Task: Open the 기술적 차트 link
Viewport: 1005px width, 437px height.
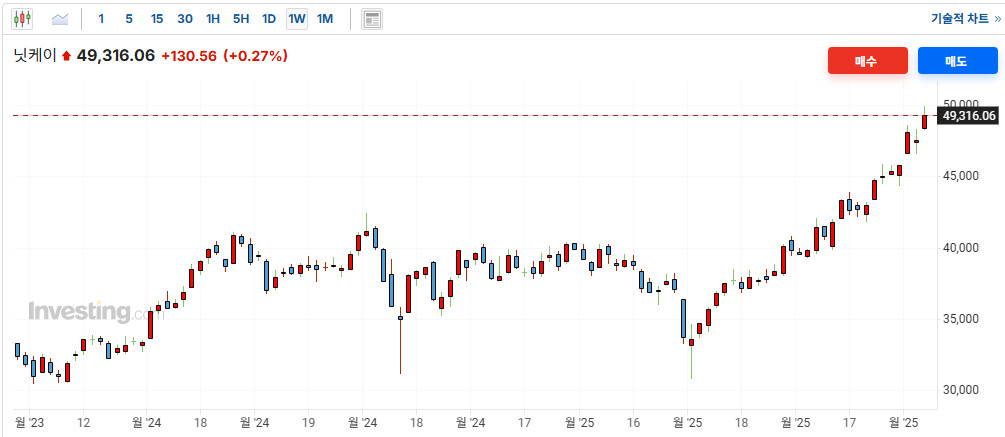Action: [x=963, y=19]
